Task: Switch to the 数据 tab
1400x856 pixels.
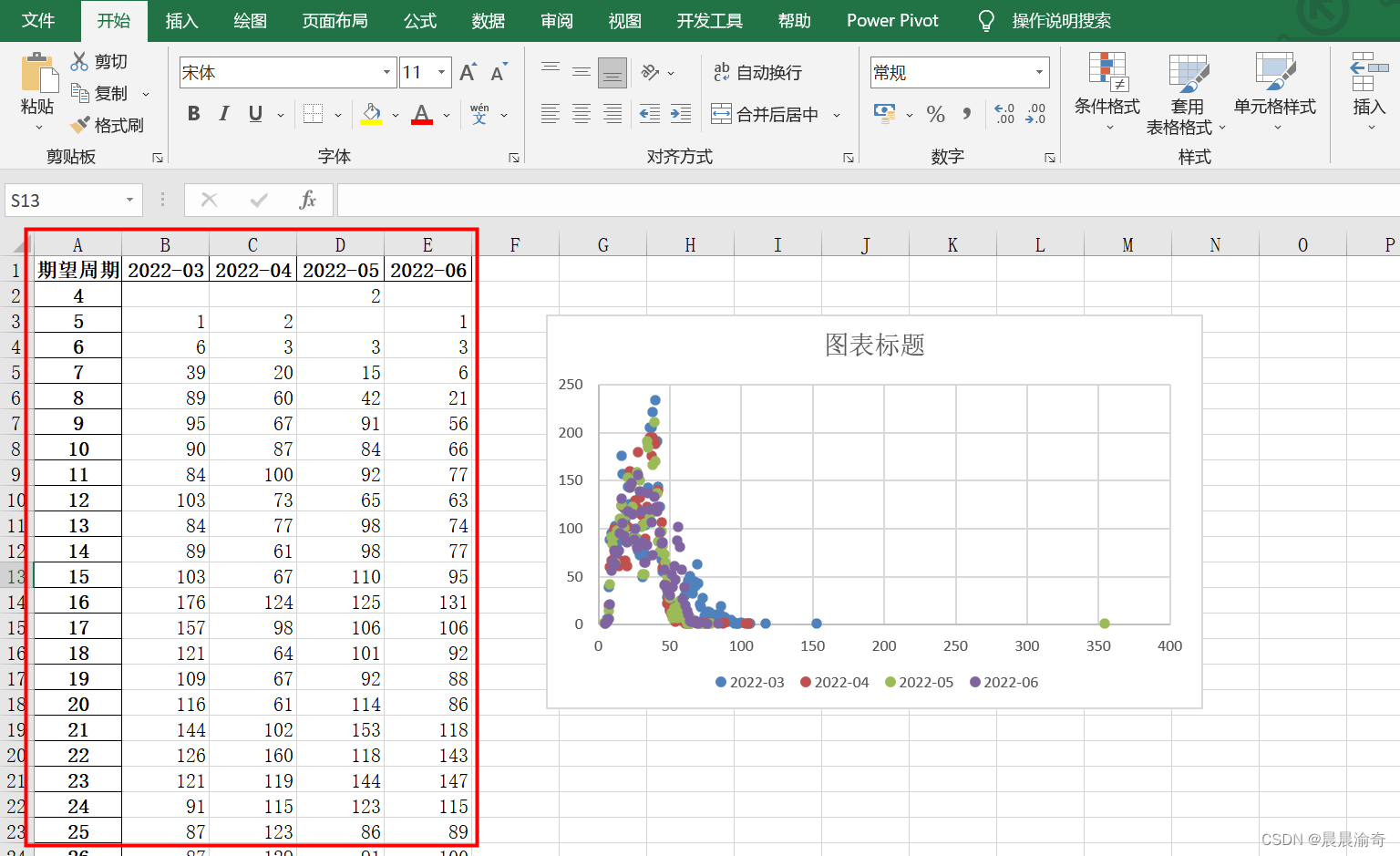Action: pyautogui.click(x=489, y=20)
